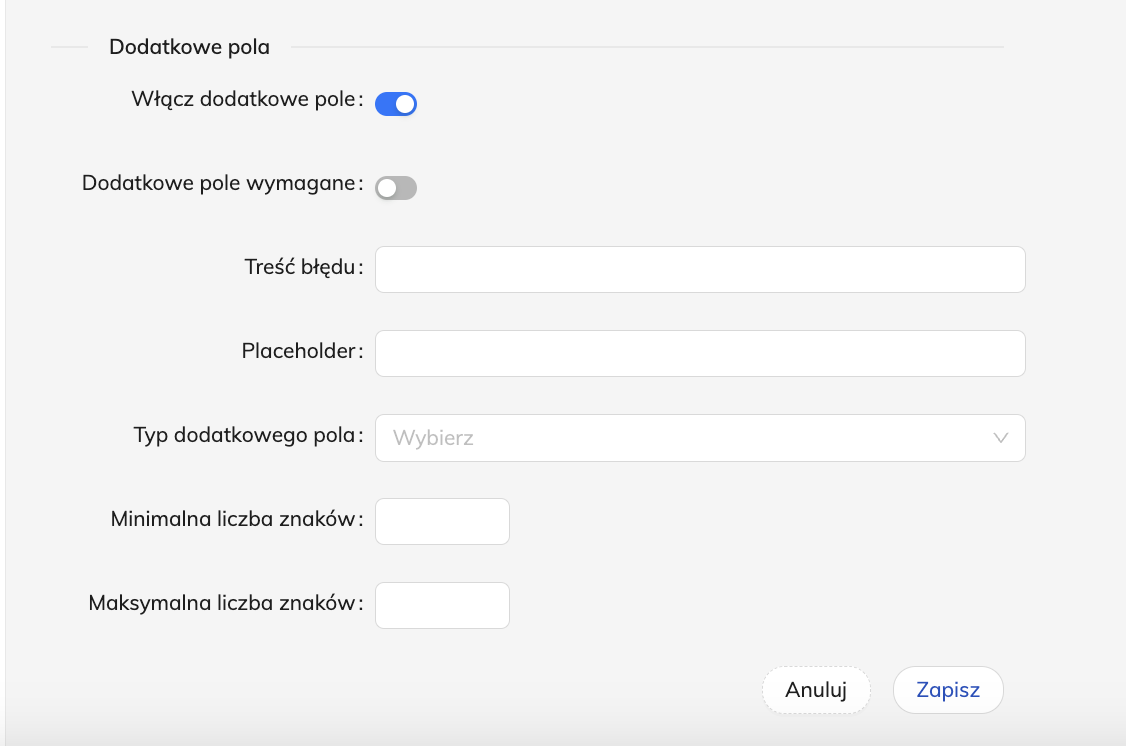Click the 'Minimalna liczba znaków' label
Image resolution: width=1126 pixels, height=746 pixels.
click(233, 520)
